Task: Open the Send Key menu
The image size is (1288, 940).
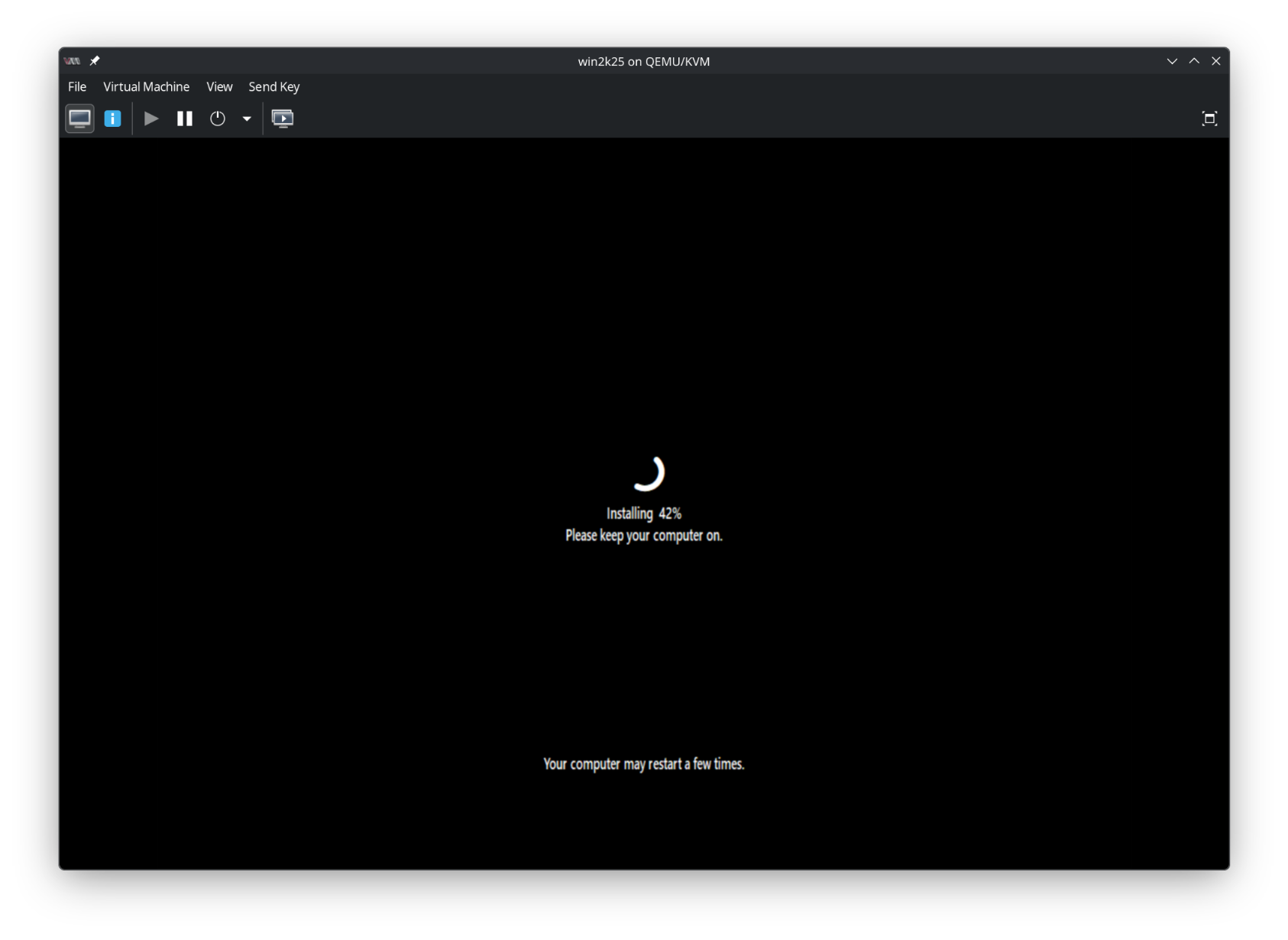Action: 273,86
